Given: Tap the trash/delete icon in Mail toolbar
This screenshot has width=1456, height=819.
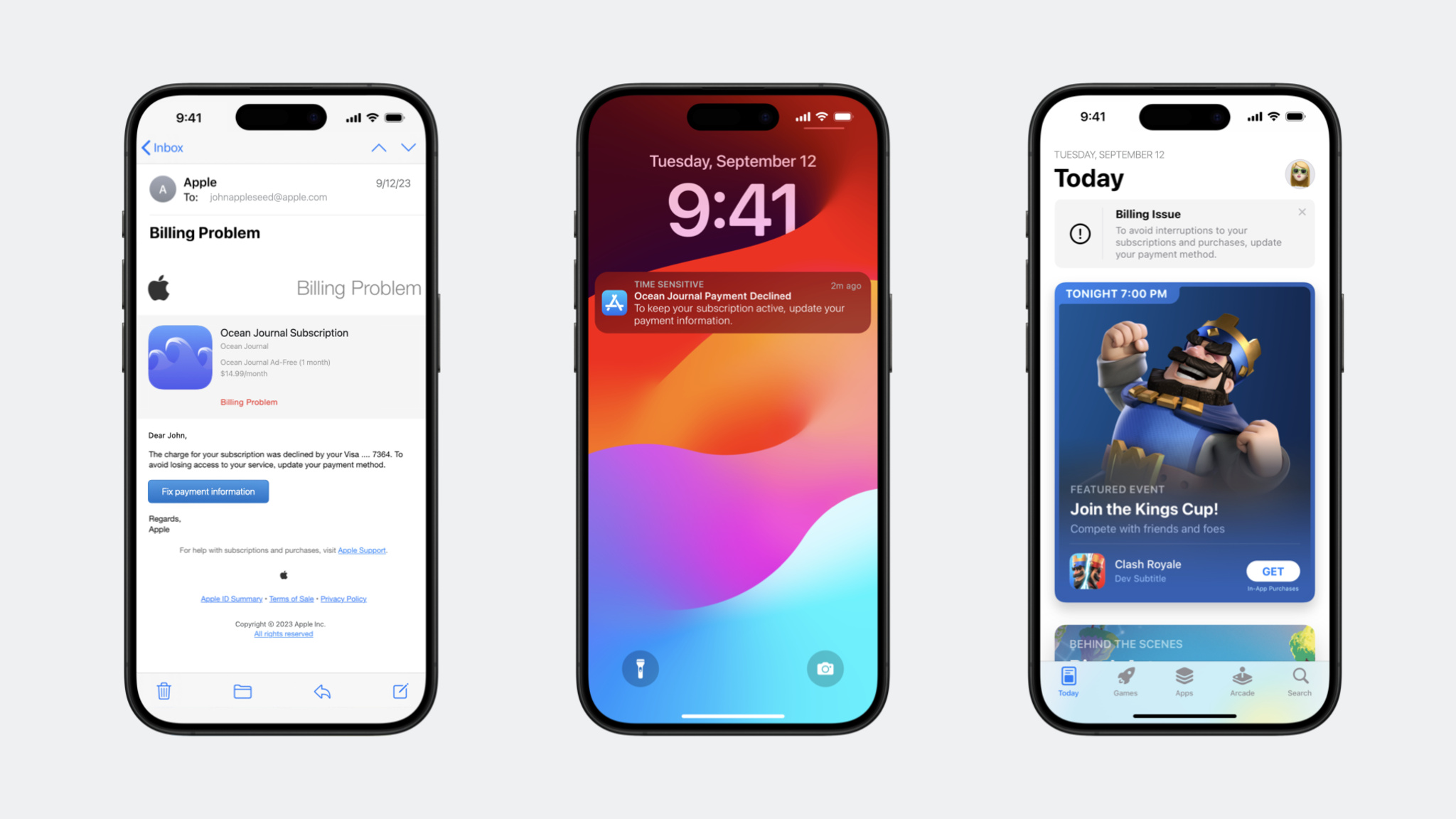Looking at the screenshot, I should [x=163, y=691].
